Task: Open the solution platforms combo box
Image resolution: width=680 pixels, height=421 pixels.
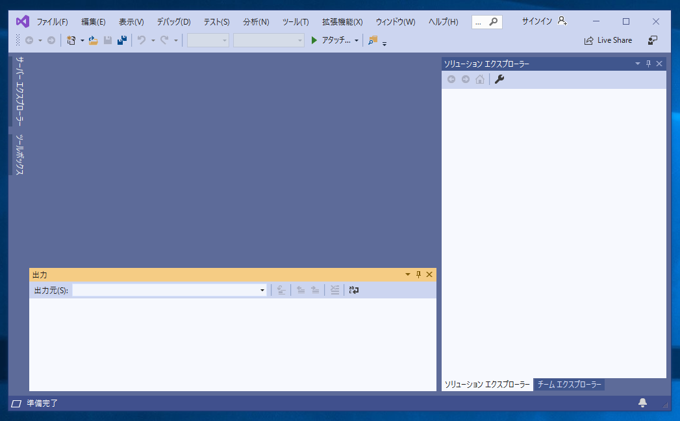Action: pyautogui.click(x=269, y=40)
